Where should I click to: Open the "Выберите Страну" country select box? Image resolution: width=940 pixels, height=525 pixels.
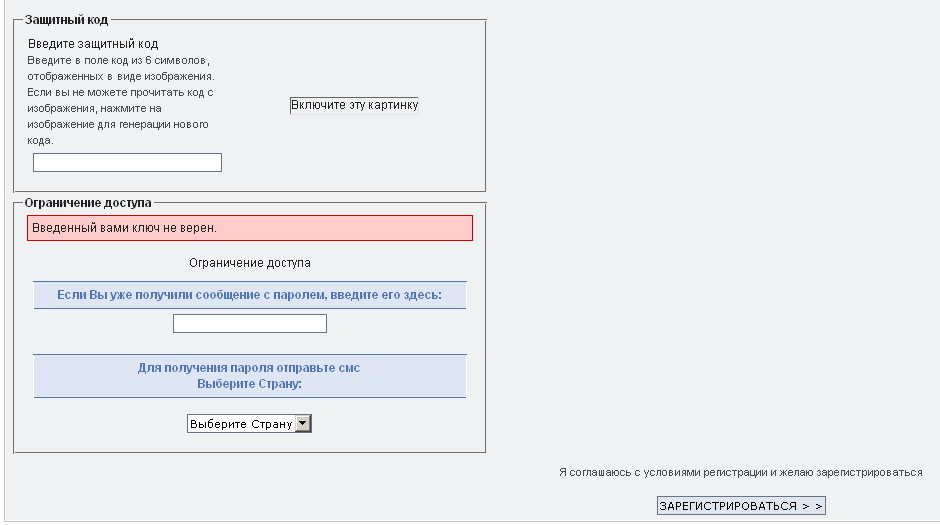pos(241,424)
